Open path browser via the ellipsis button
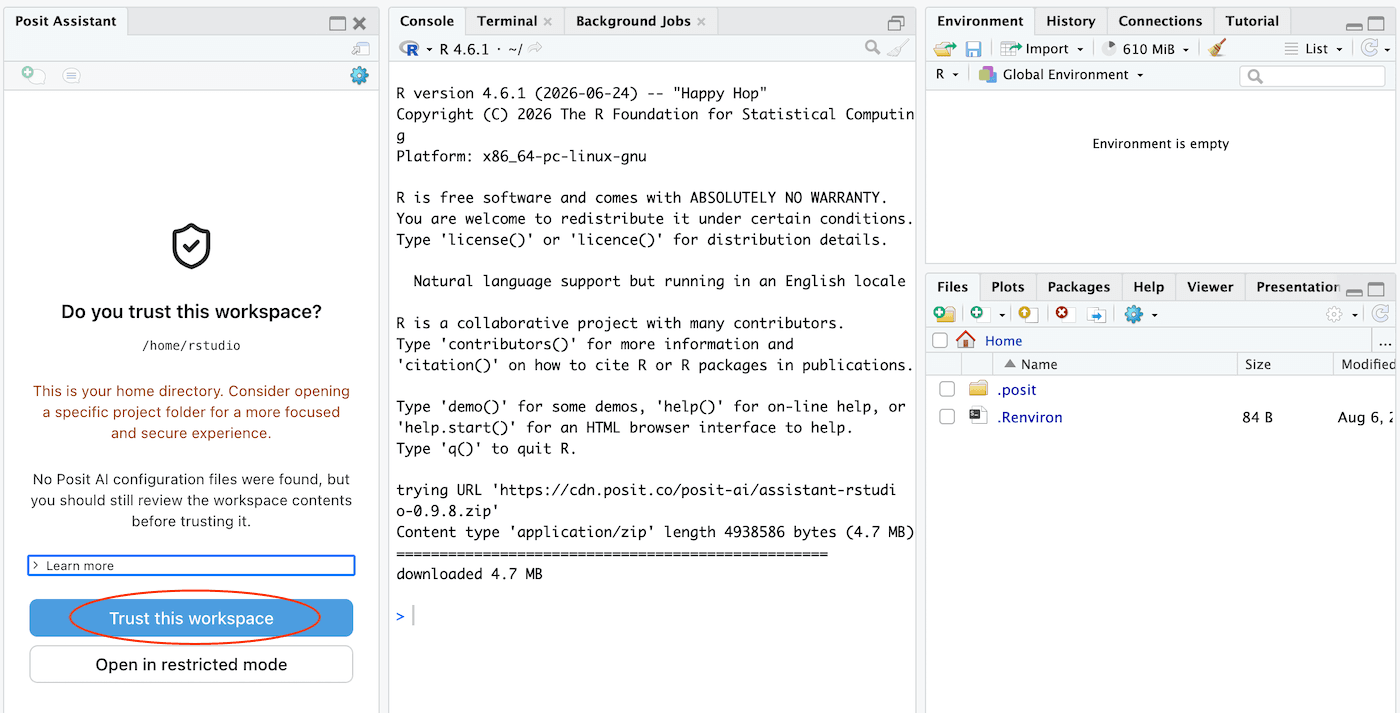This screenshot has height=713, width=1400. point(1385,341)
